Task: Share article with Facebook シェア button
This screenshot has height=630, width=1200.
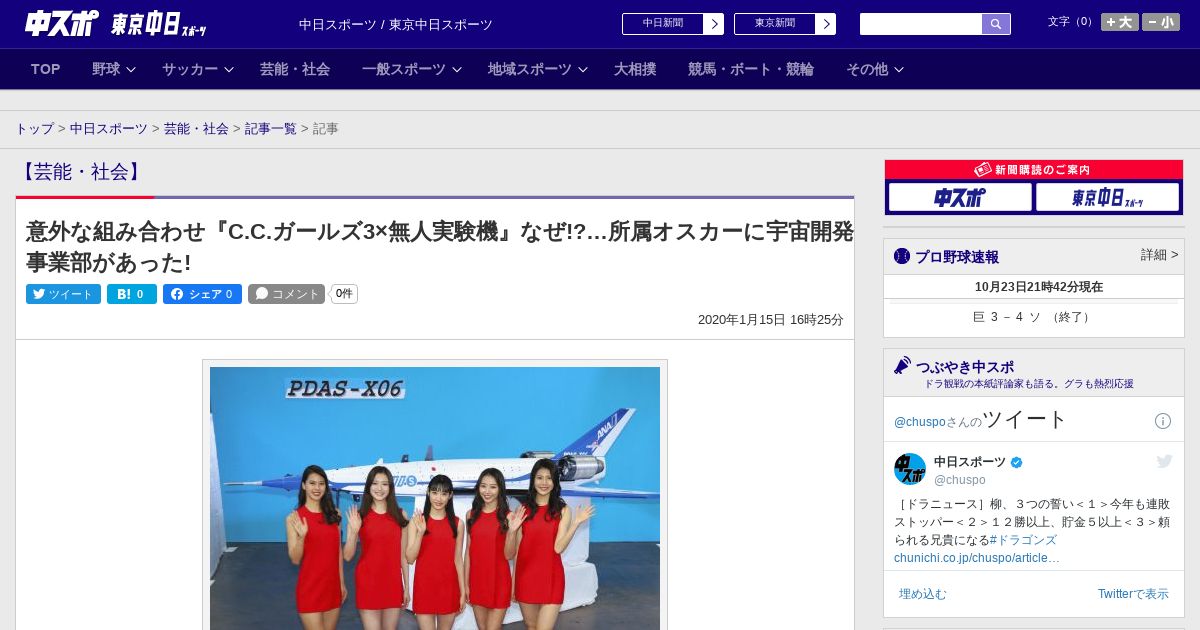Action: (202, 294)
